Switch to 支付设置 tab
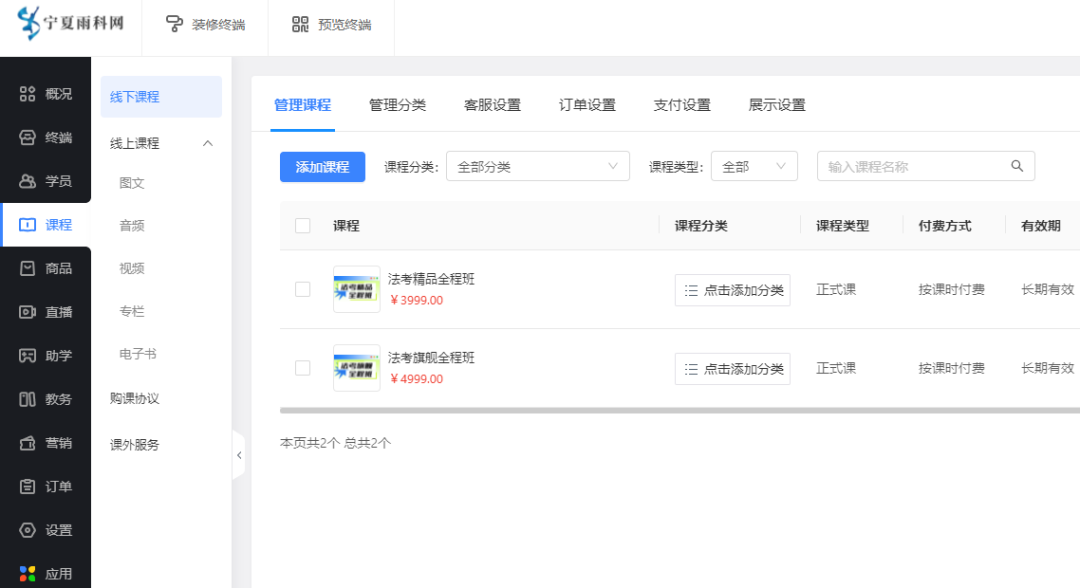Screen dimensions: 1080x588 [x=682, y=105]
